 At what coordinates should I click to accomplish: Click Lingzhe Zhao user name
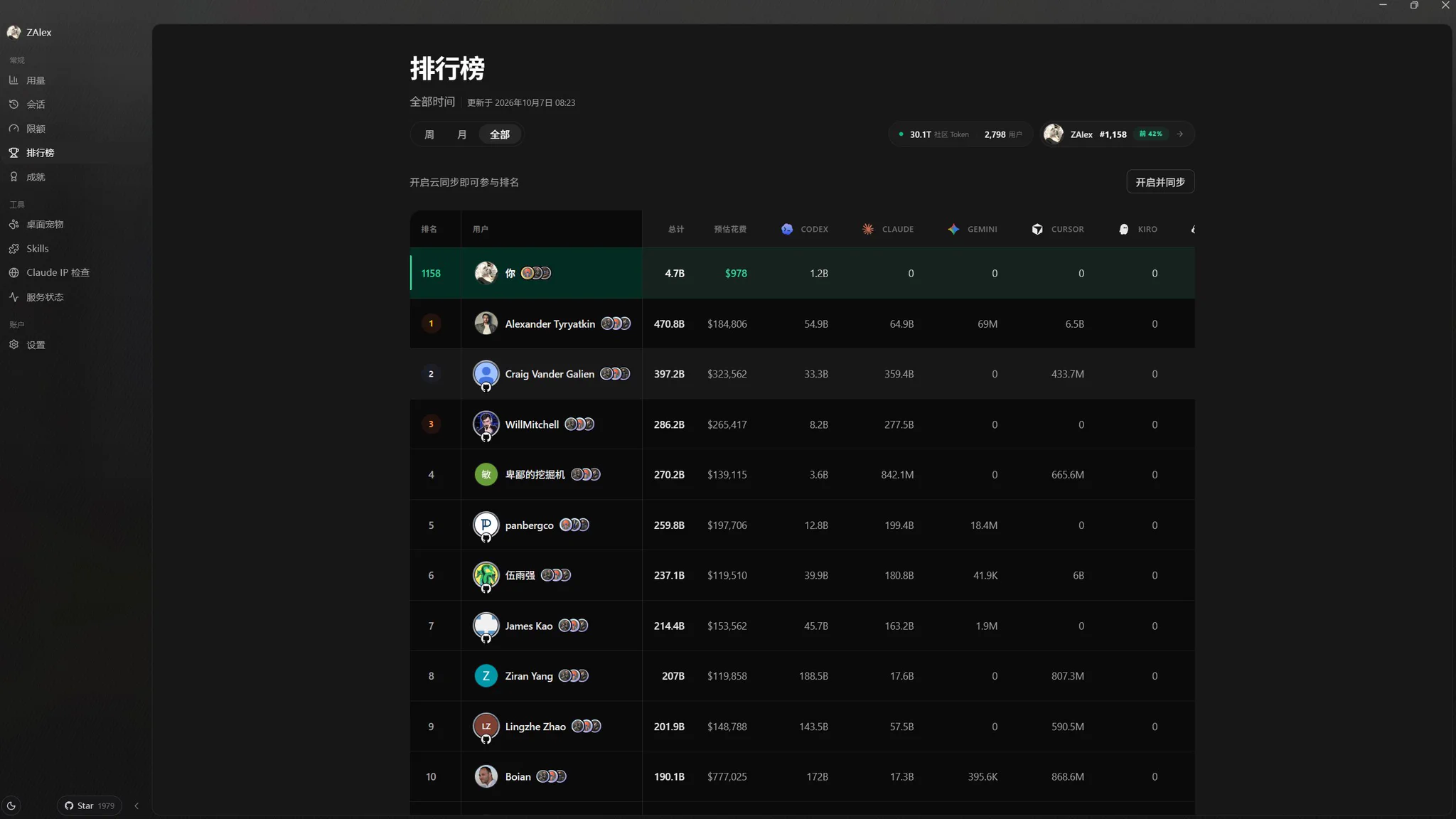click(535, 727)
